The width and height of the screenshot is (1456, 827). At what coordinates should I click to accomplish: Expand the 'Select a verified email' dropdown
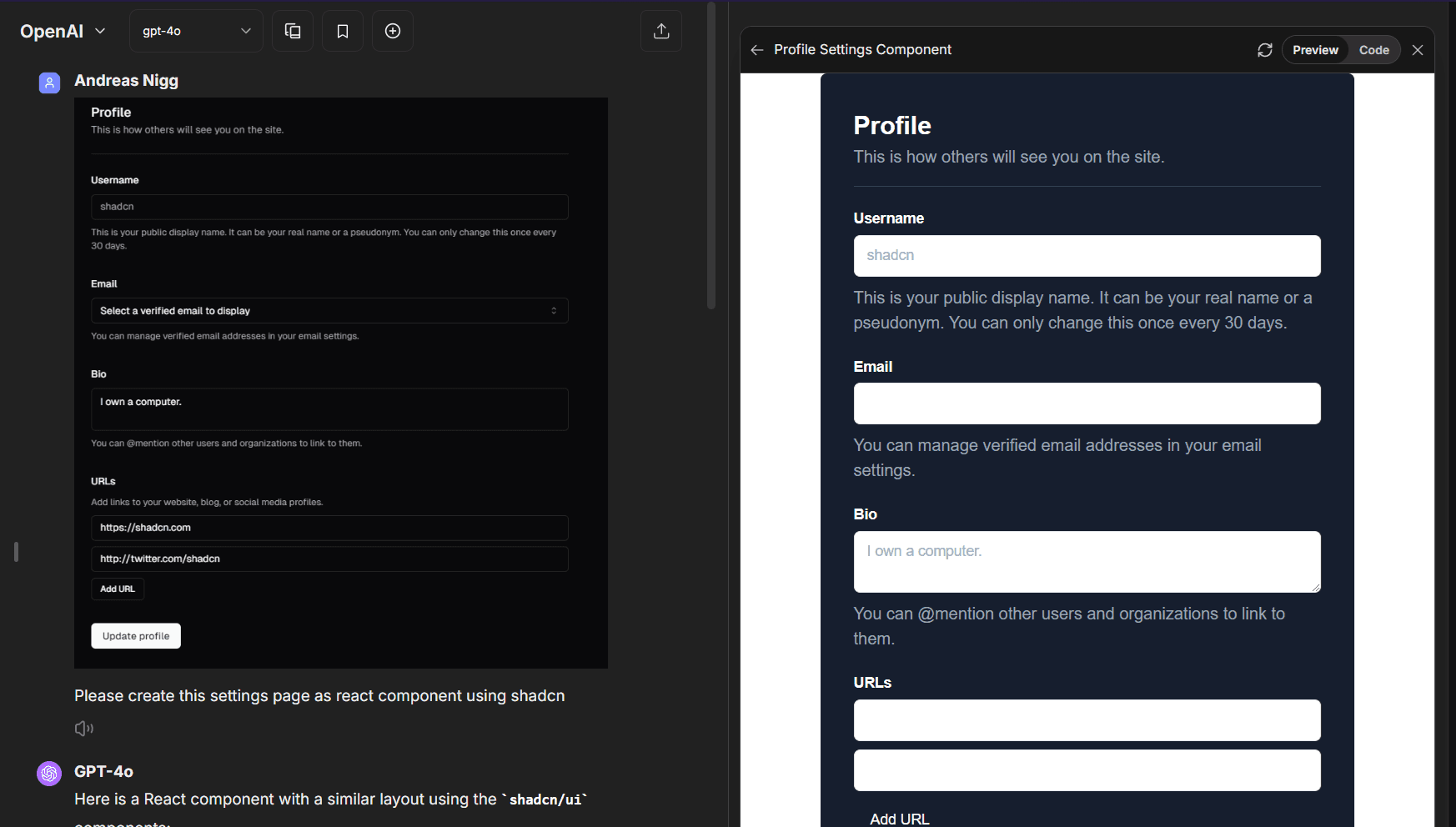[x=329, y=310]
